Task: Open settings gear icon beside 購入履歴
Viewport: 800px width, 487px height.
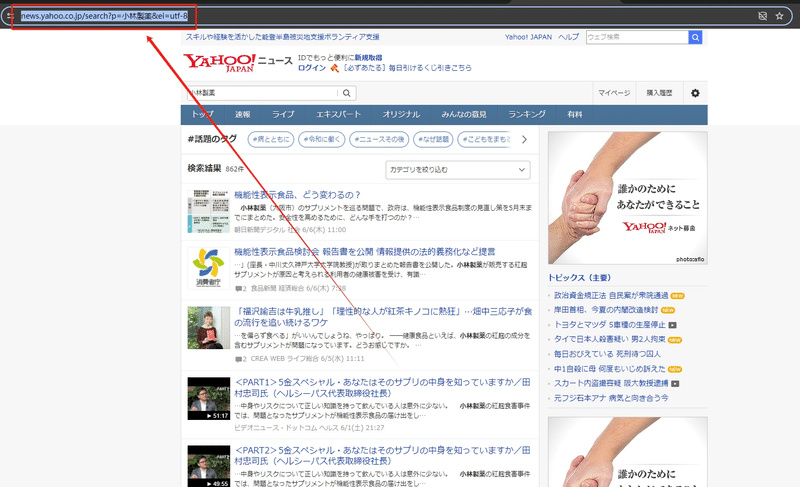Action: (695, 93)
